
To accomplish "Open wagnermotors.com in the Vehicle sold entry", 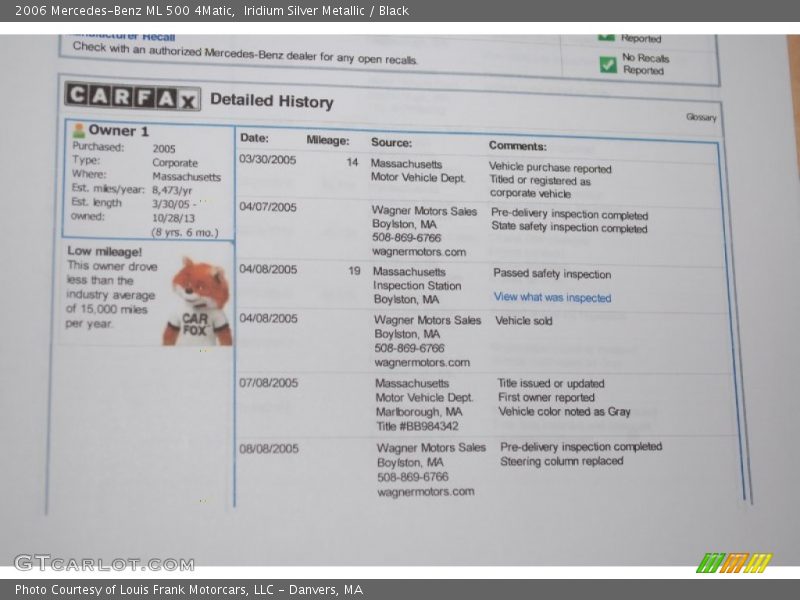I will tap(420, 362).
